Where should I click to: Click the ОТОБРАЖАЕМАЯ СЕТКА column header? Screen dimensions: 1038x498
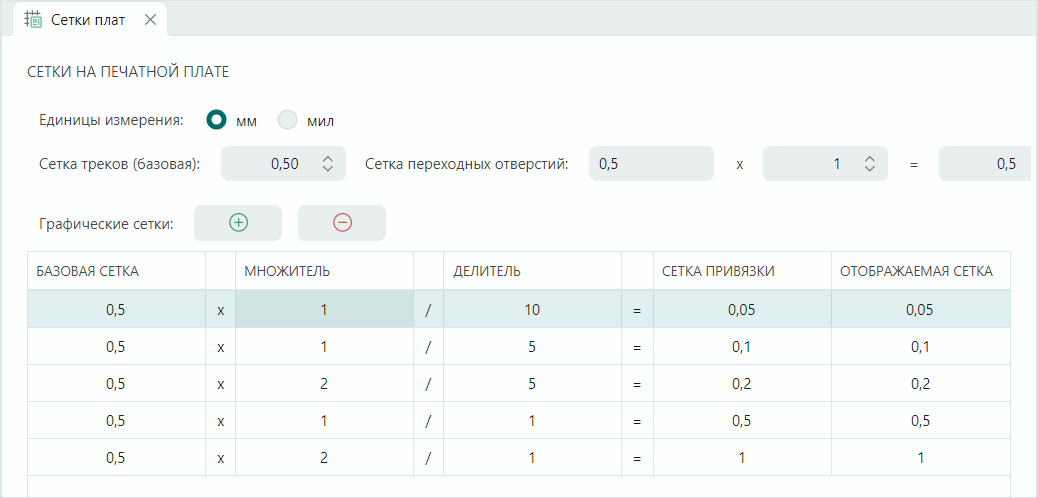click(x=919, y=271)
